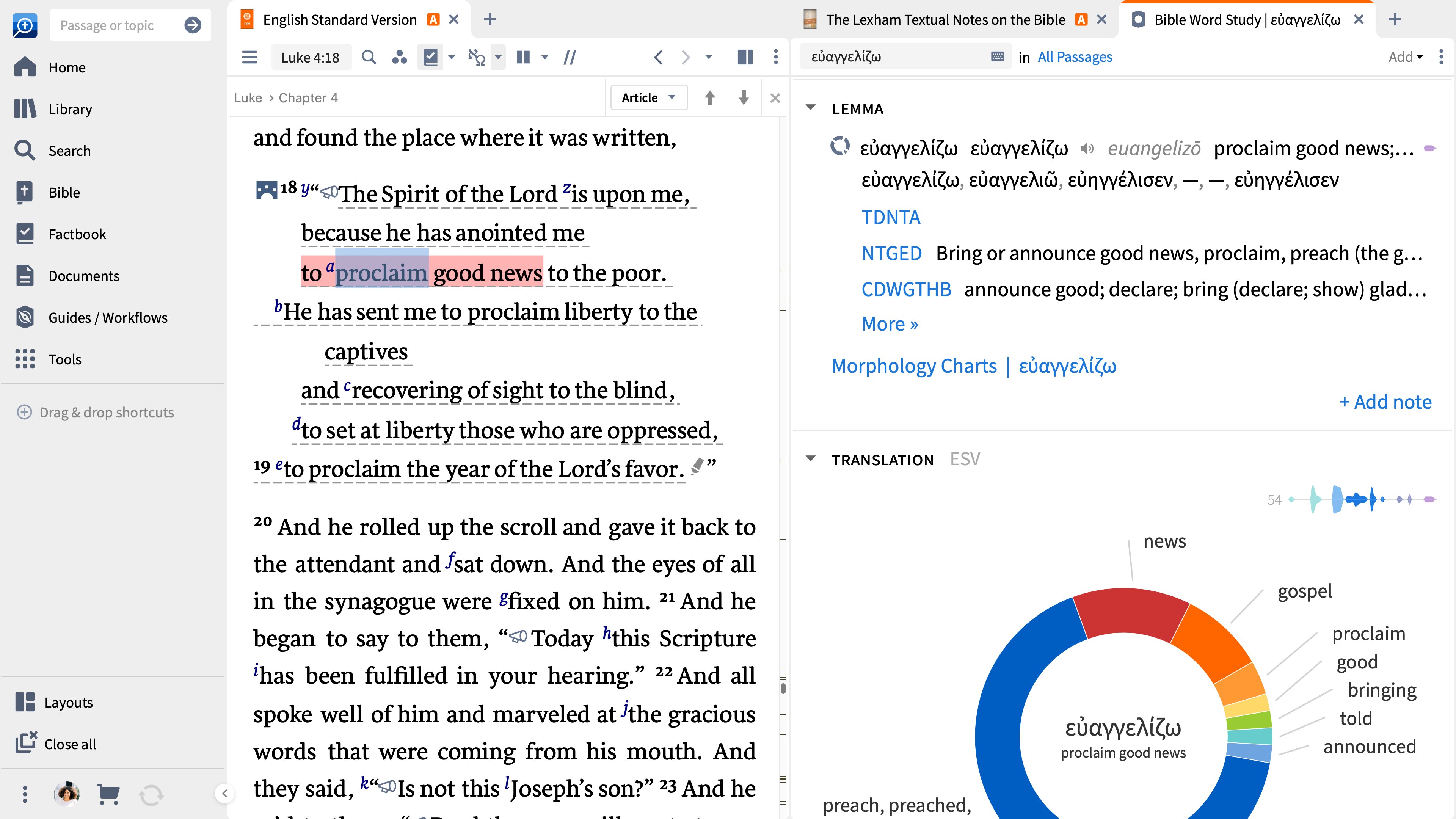Image resolution: width=1456 pixels, height=819 pixels.
Task: Close the Luke Chapter 4 locator bar
Action: pyautogui.click(x=775, y=98)
